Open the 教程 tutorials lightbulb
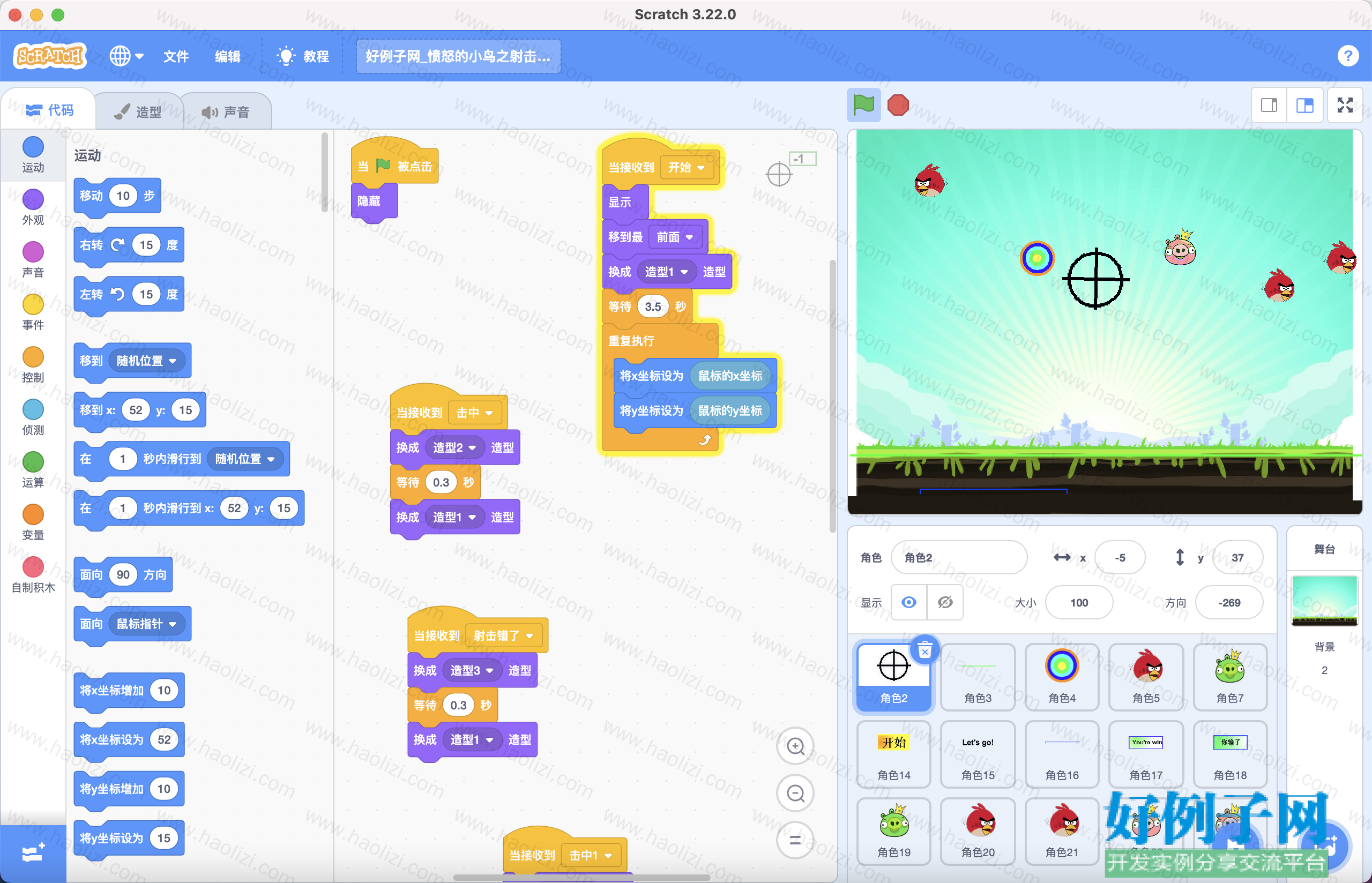Viewport: 1372px width, 883px height. click(303, 56)
